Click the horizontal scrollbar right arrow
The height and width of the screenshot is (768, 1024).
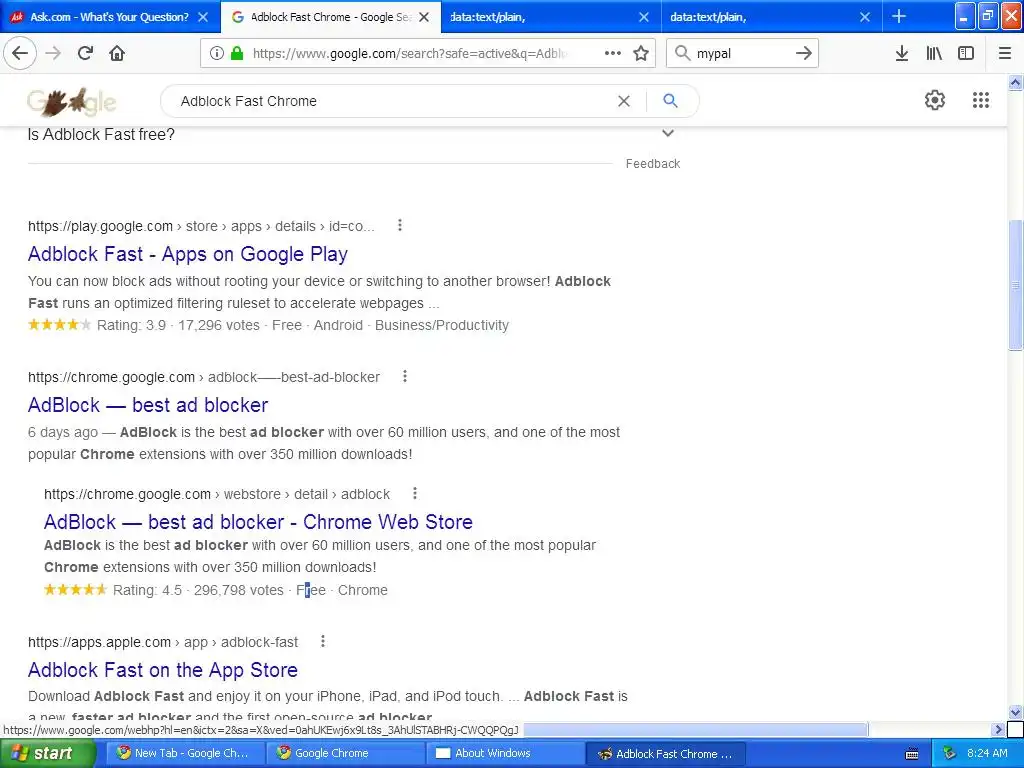tap(998, 729)
